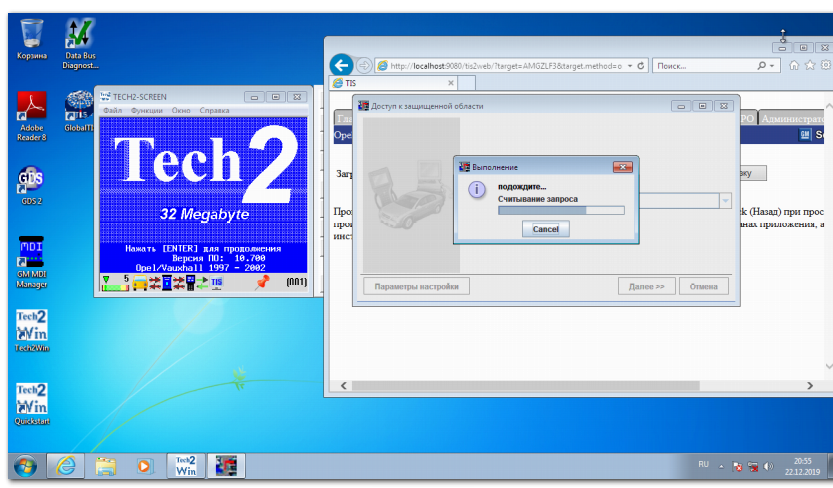This screenshot has height=488, width=833.
Task: Click the Action Center flag tray icon
Action: tap(737, 467)
